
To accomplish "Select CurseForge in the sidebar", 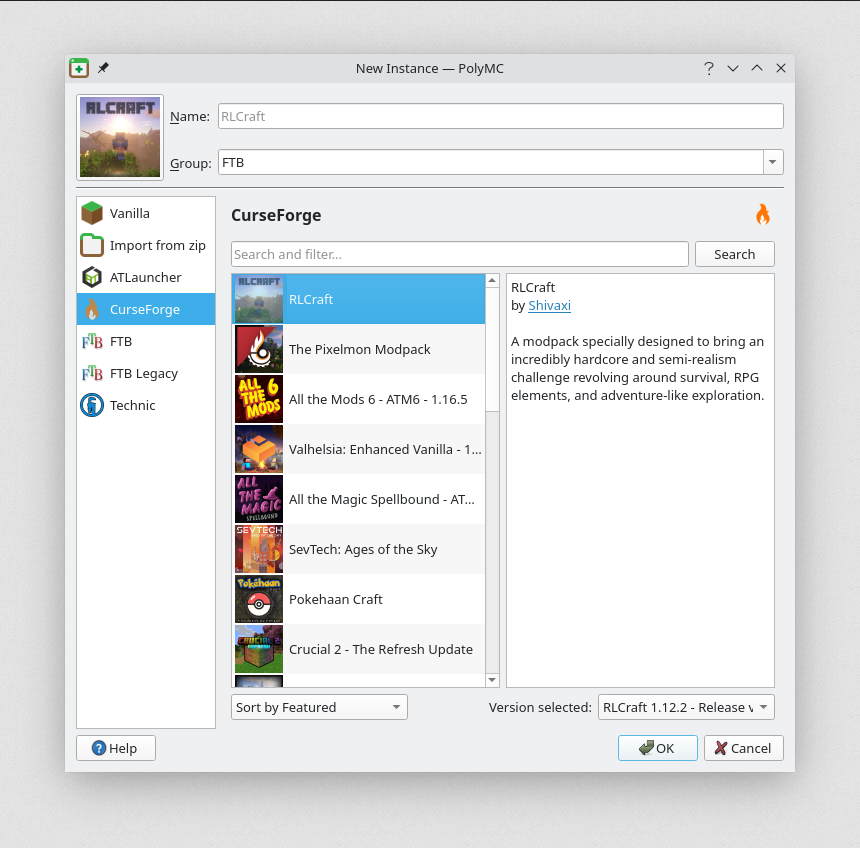I will (146, 309).
